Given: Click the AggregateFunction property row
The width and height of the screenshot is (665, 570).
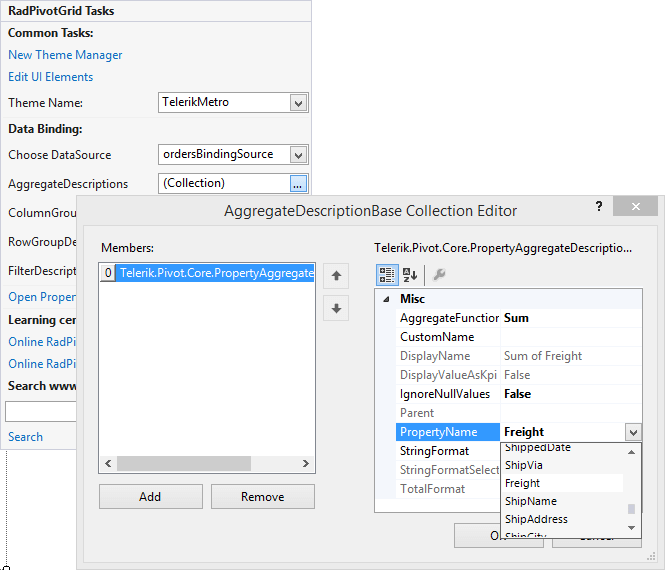Looking at the screenshot, I should [518, 318].
